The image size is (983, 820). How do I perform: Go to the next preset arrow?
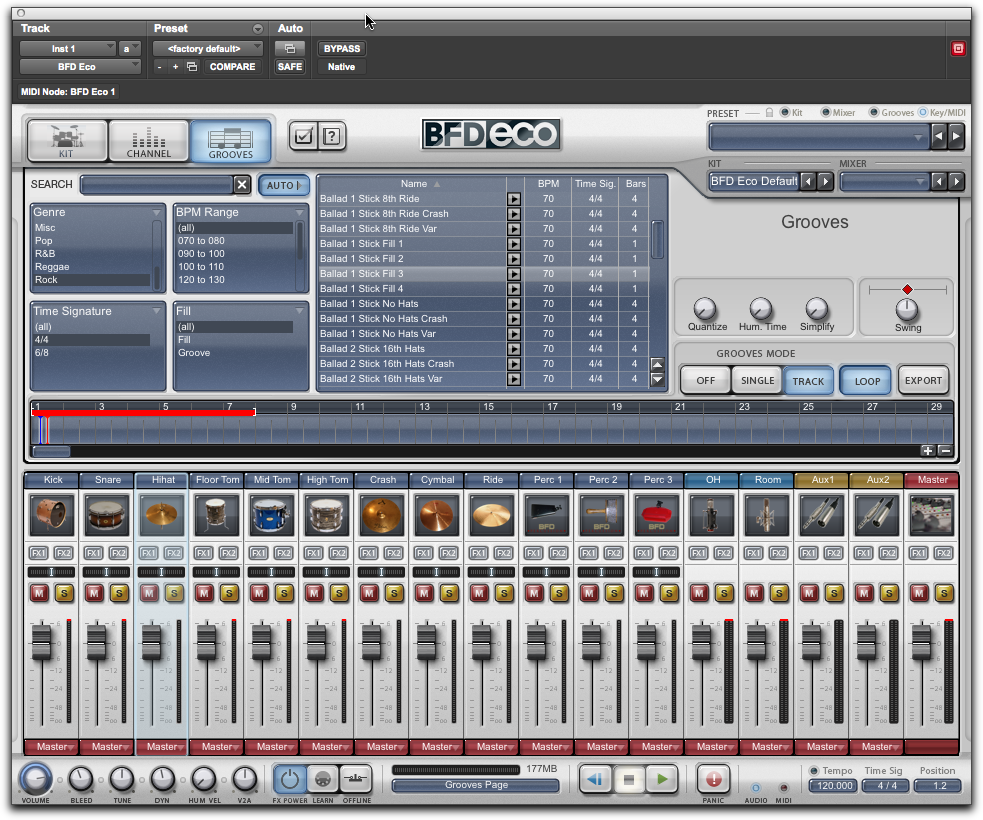[956, 136]
